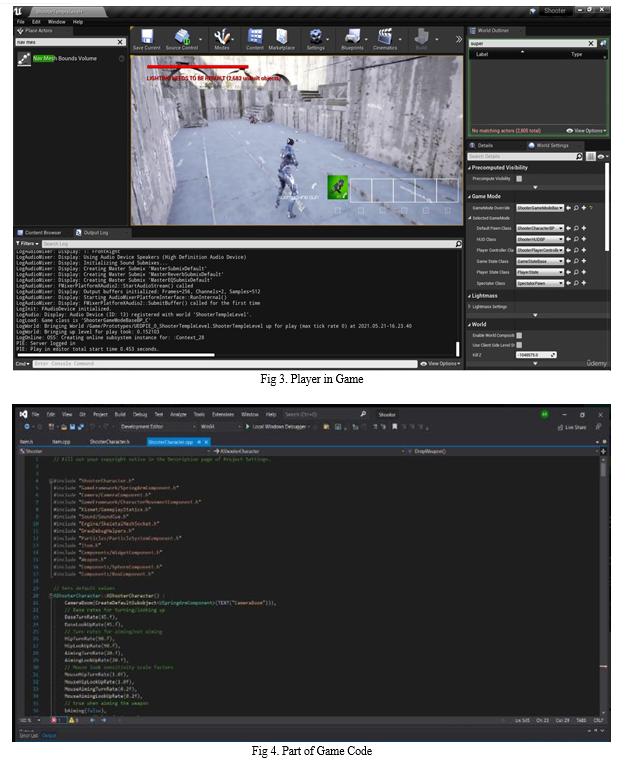The height and width of the screenshot is (769, 628).
Task: Open Unreal Help menu
Action: tap(78, 22)
